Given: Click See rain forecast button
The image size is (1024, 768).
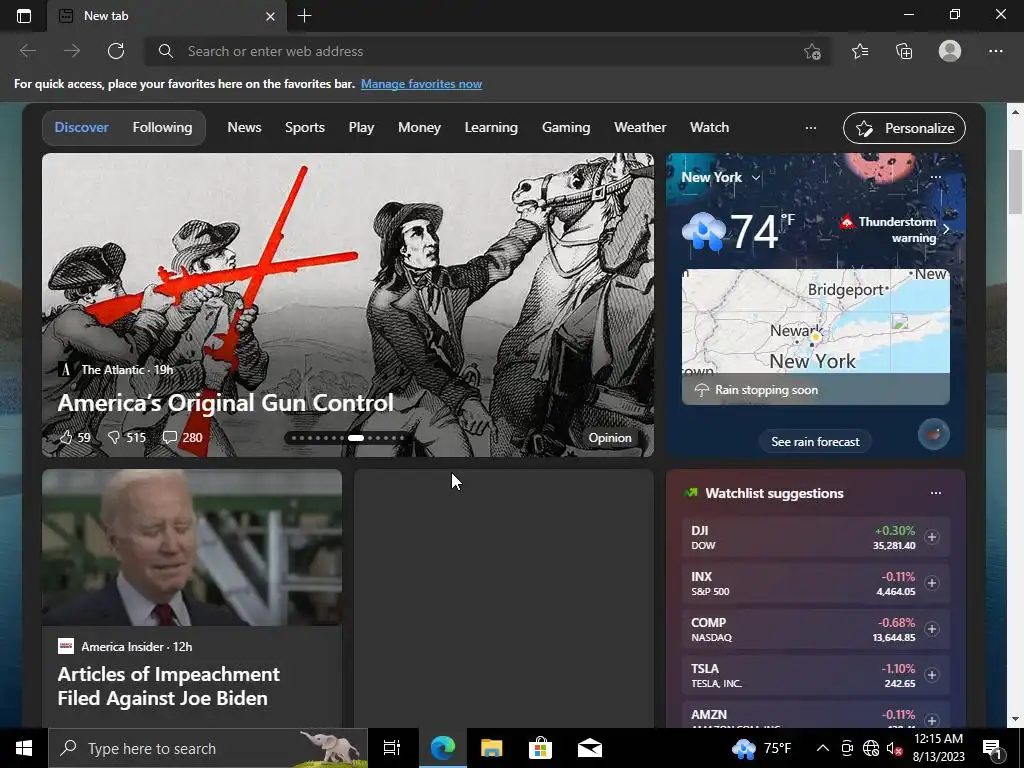Looking at the screenshot, I should click(x=815, y=441).
